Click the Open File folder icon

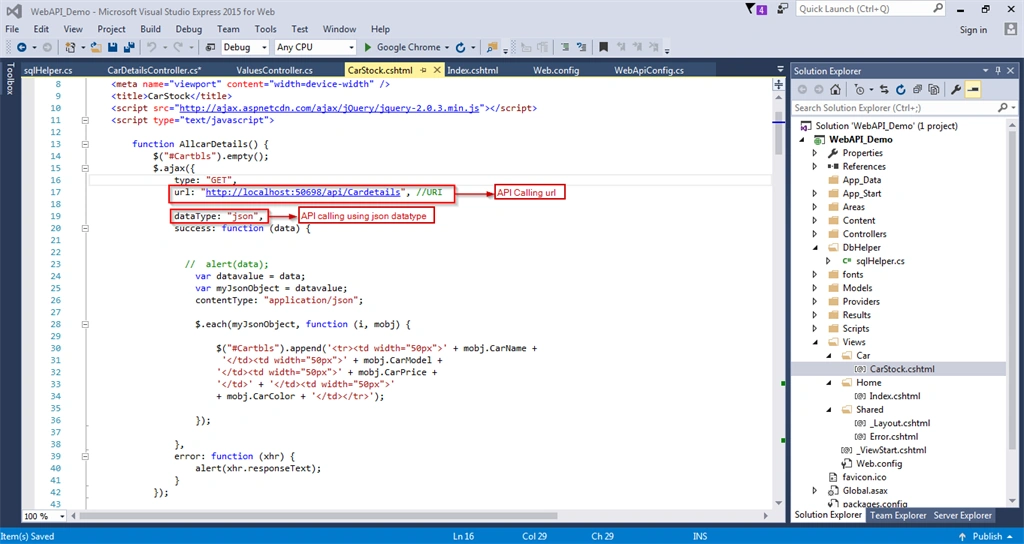96,47
